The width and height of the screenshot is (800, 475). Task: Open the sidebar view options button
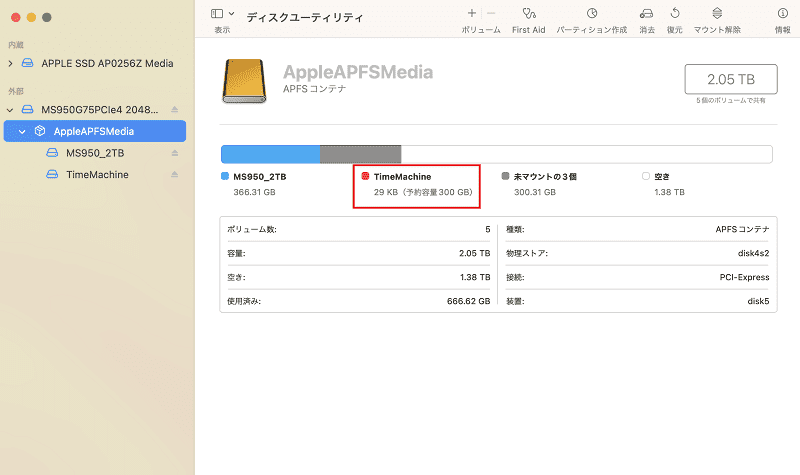click(217, 14)
